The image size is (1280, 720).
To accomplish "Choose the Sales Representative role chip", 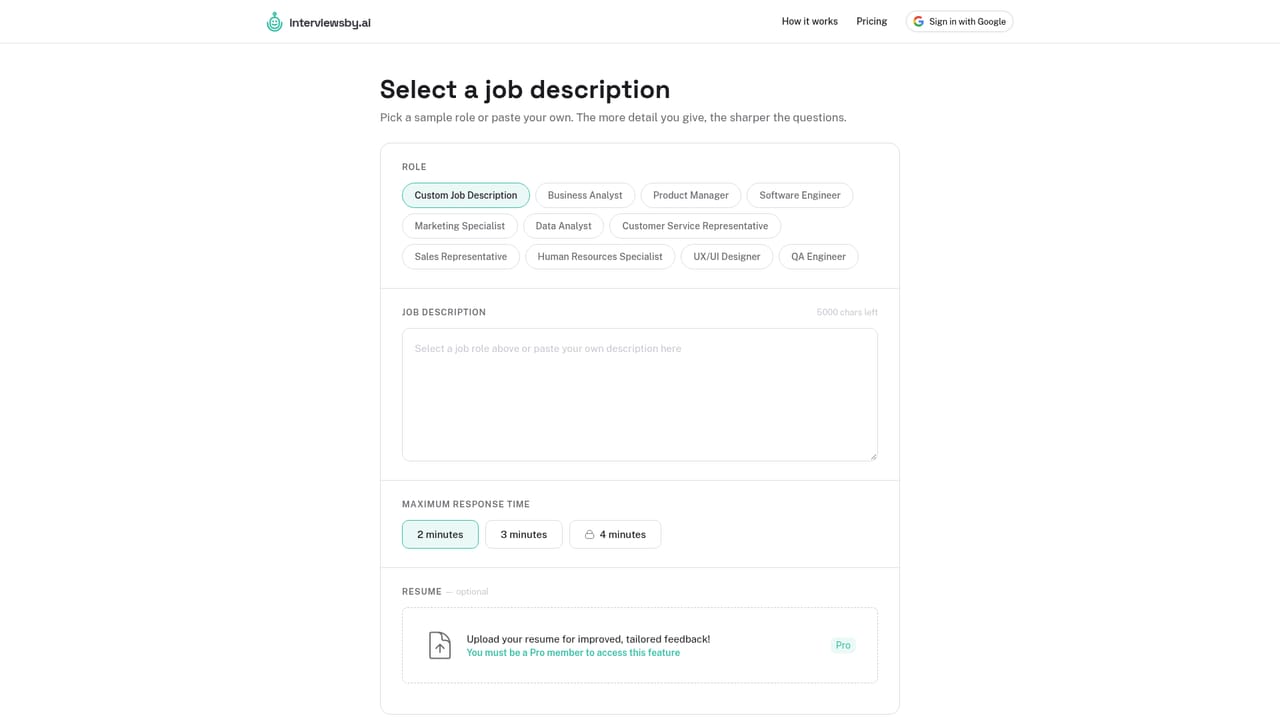I will tap(461, 257).
